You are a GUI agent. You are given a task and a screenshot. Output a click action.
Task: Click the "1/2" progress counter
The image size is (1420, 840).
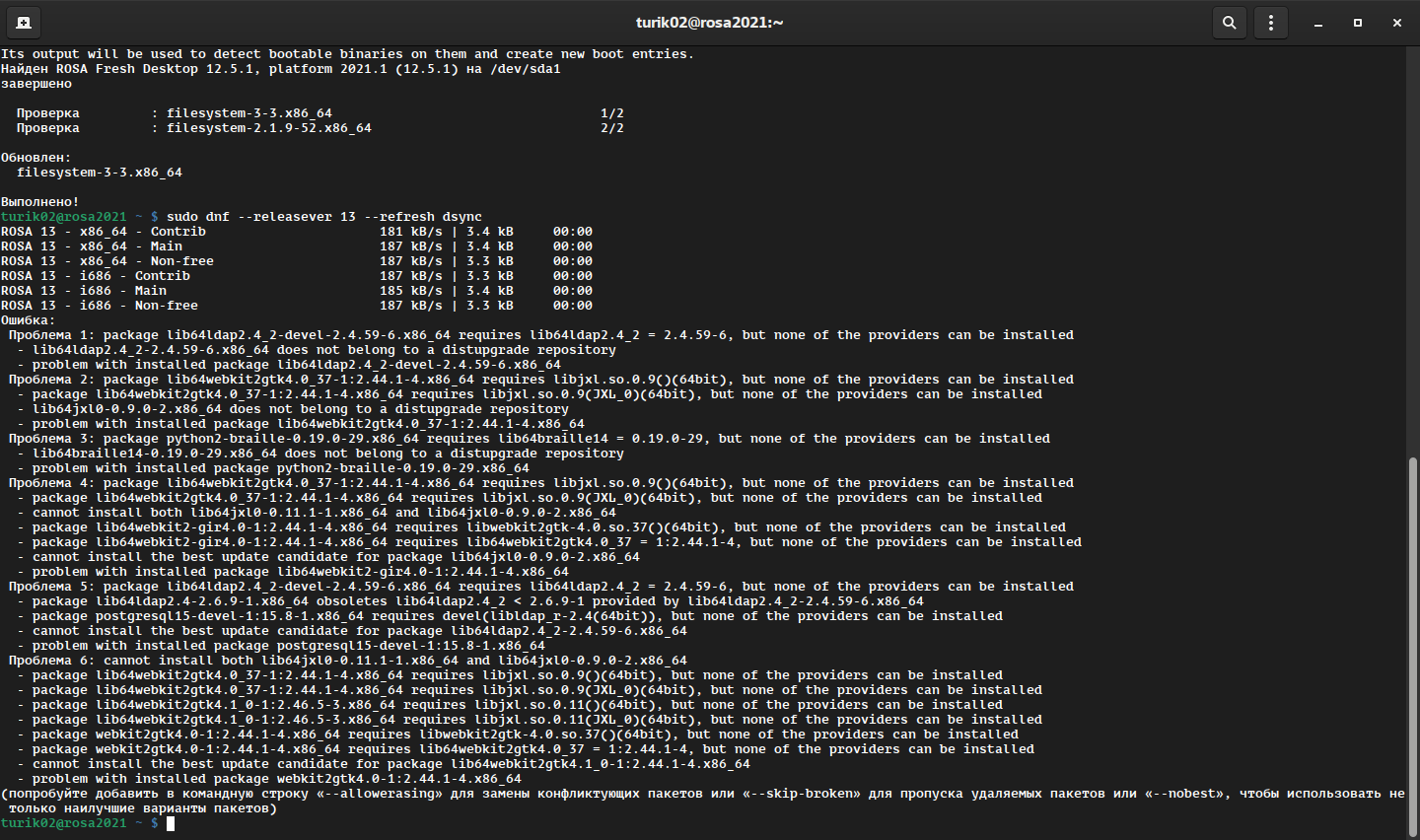coord(612,113)
